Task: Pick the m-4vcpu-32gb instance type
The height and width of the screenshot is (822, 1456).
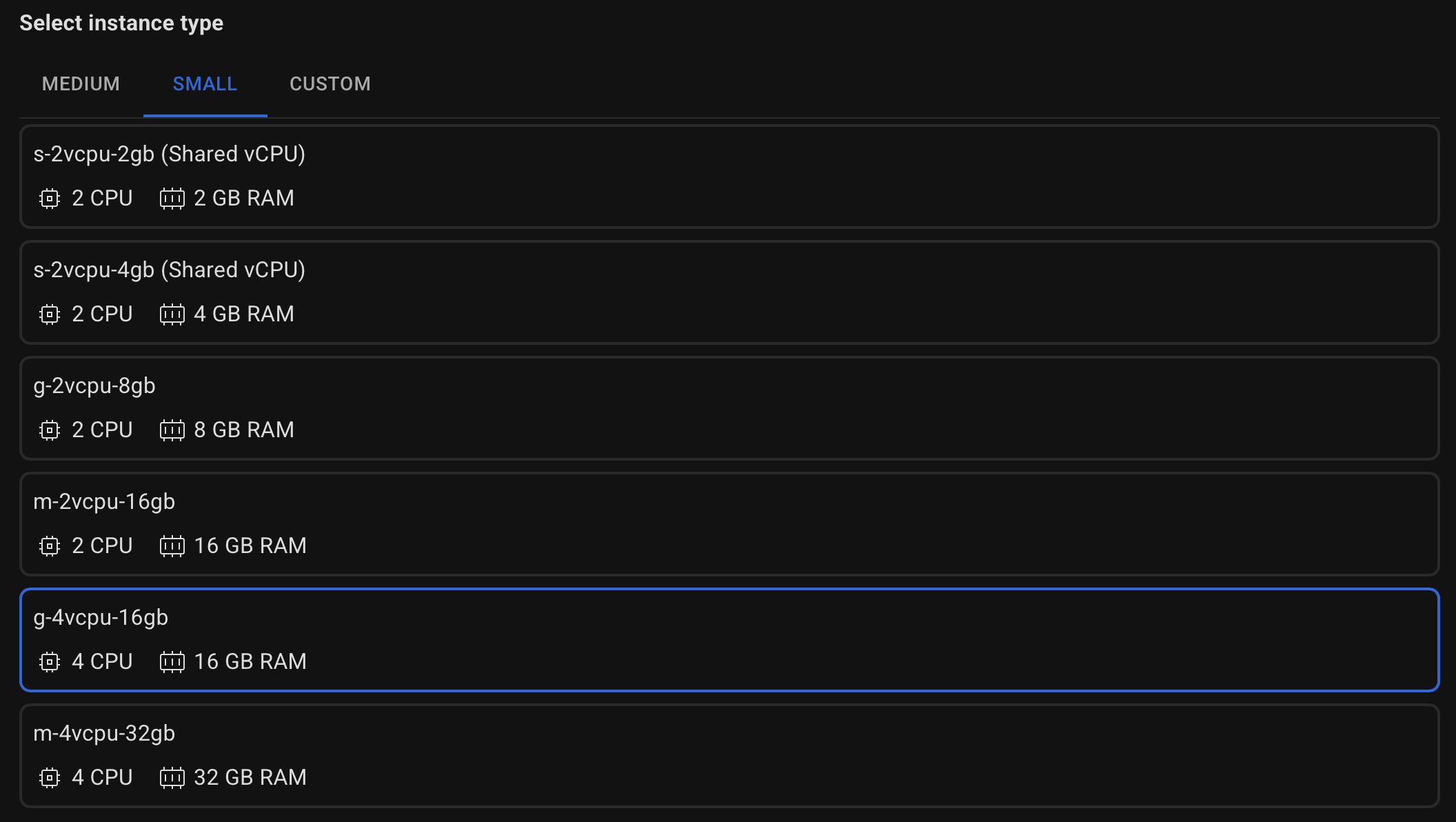Action: (x=729, y=756)
